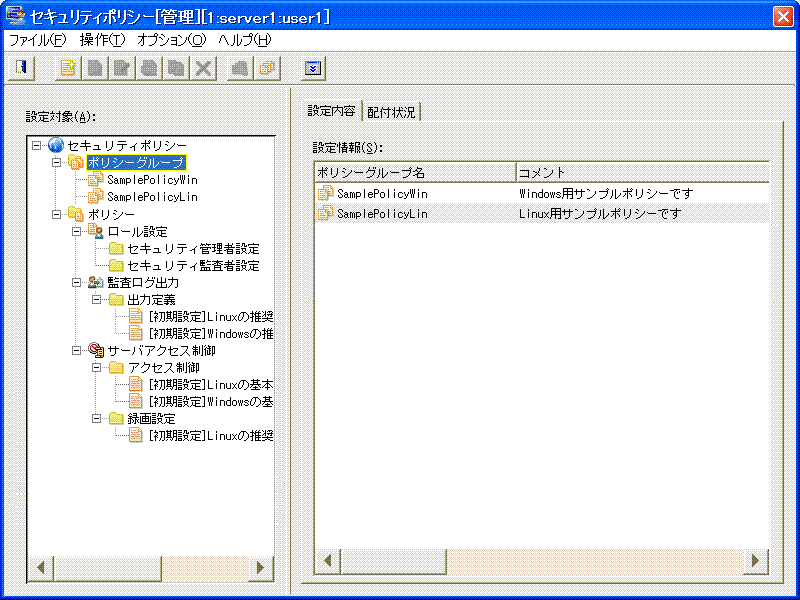Collapse the サーバアクセス制御 tree node
The image size is (800, 600).
pyautogui.click(x=76, y=351)
